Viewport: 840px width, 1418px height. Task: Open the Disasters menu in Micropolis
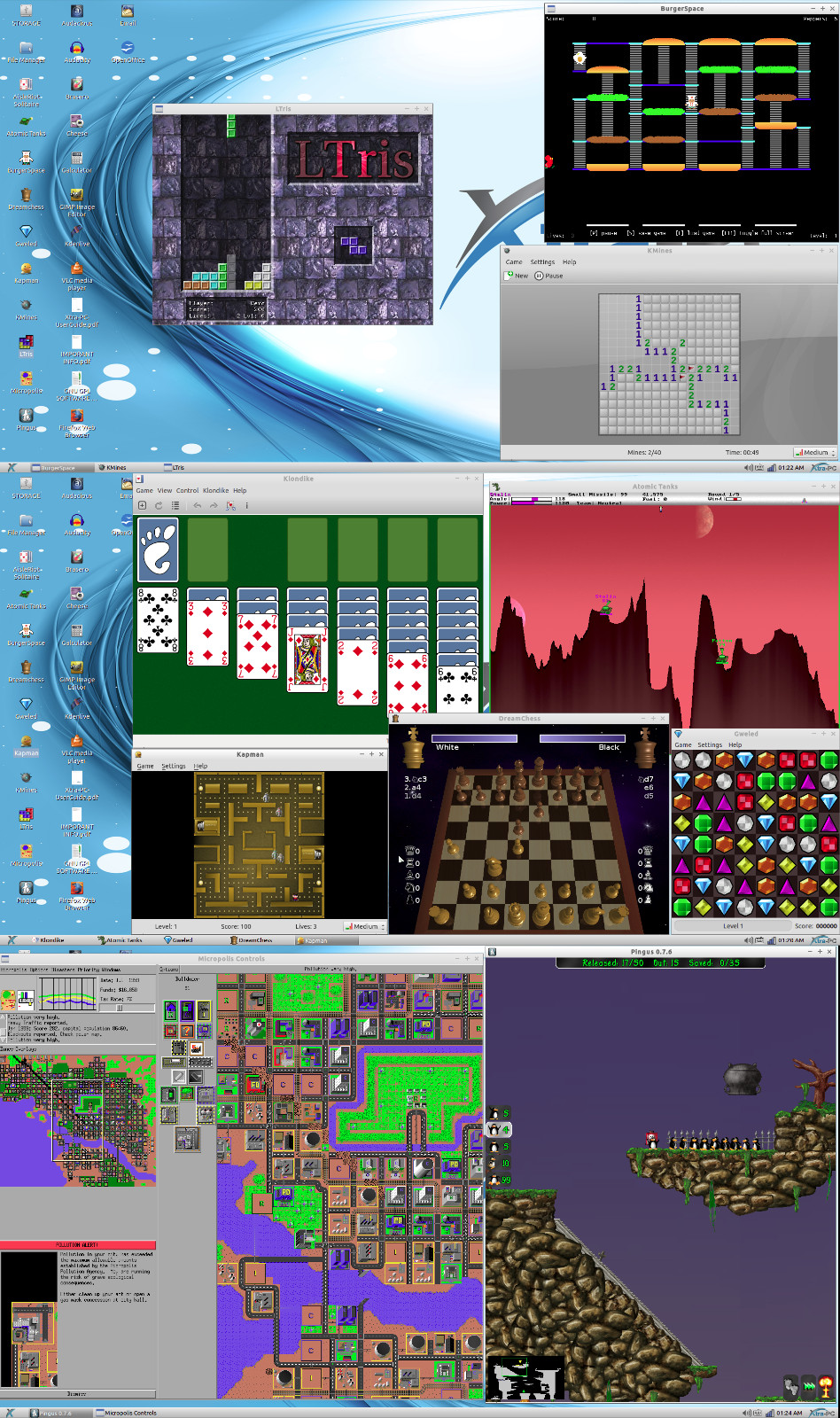pyautogui.click(x=63, y=970)
